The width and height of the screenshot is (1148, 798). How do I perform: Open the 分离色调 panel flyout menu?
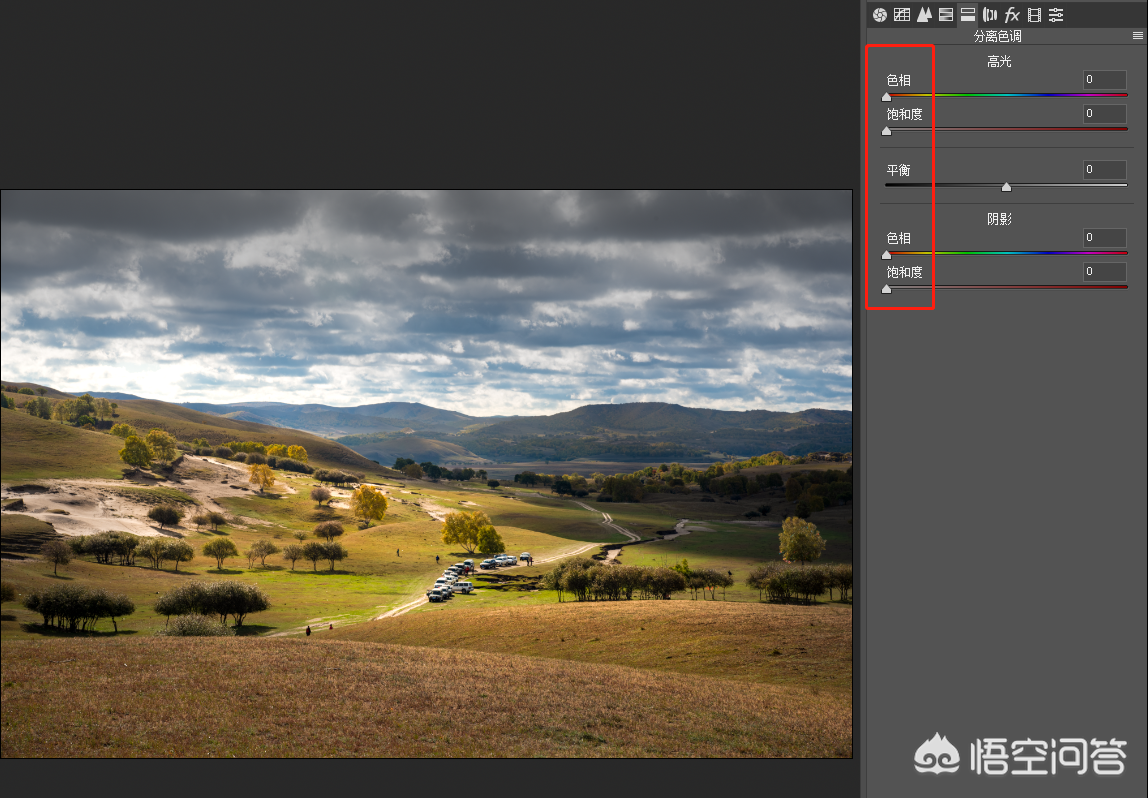pyautogui.click(x=1138, y=36)
